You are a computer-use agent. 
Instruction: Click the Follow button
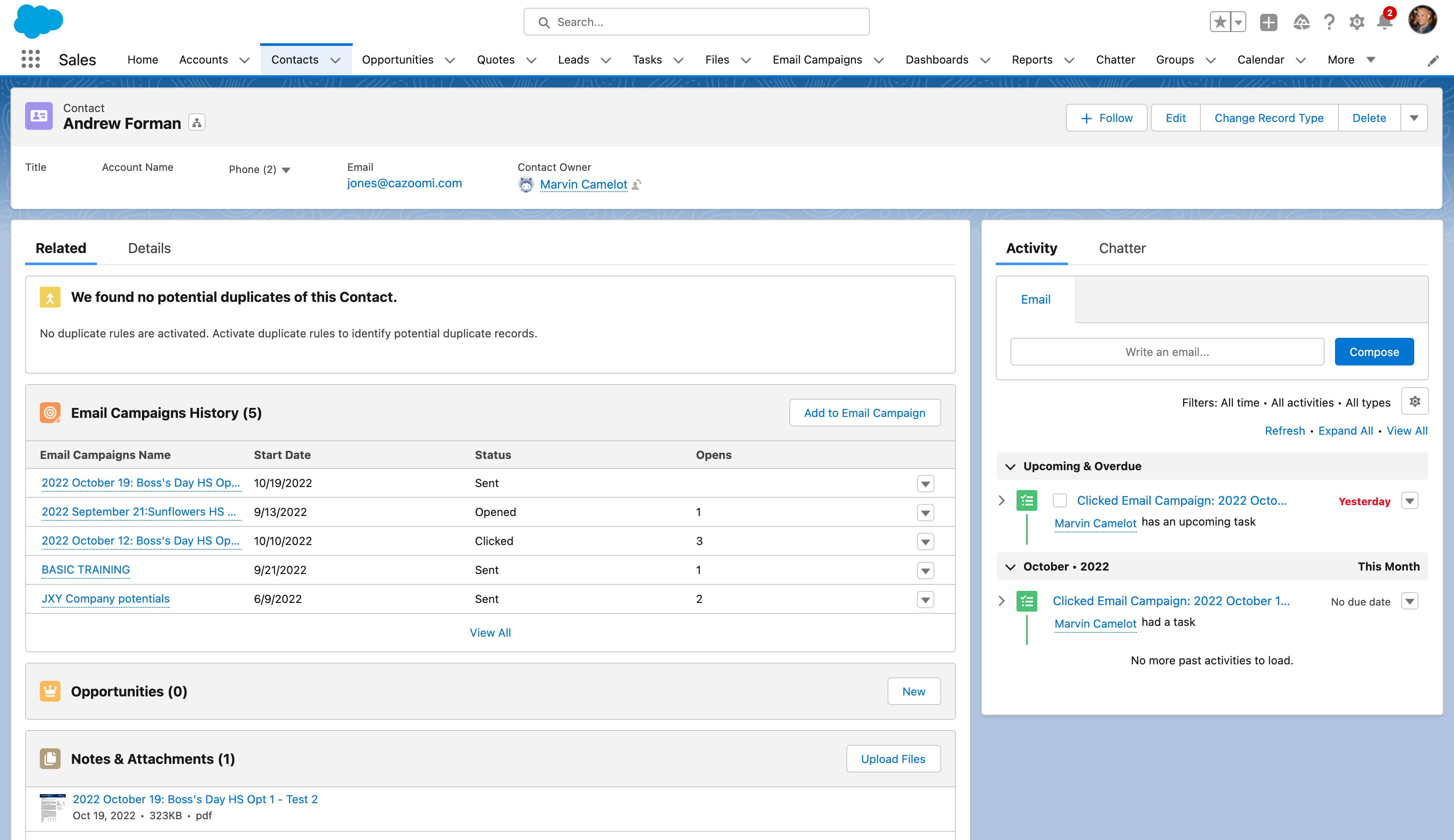[1106, 118]
